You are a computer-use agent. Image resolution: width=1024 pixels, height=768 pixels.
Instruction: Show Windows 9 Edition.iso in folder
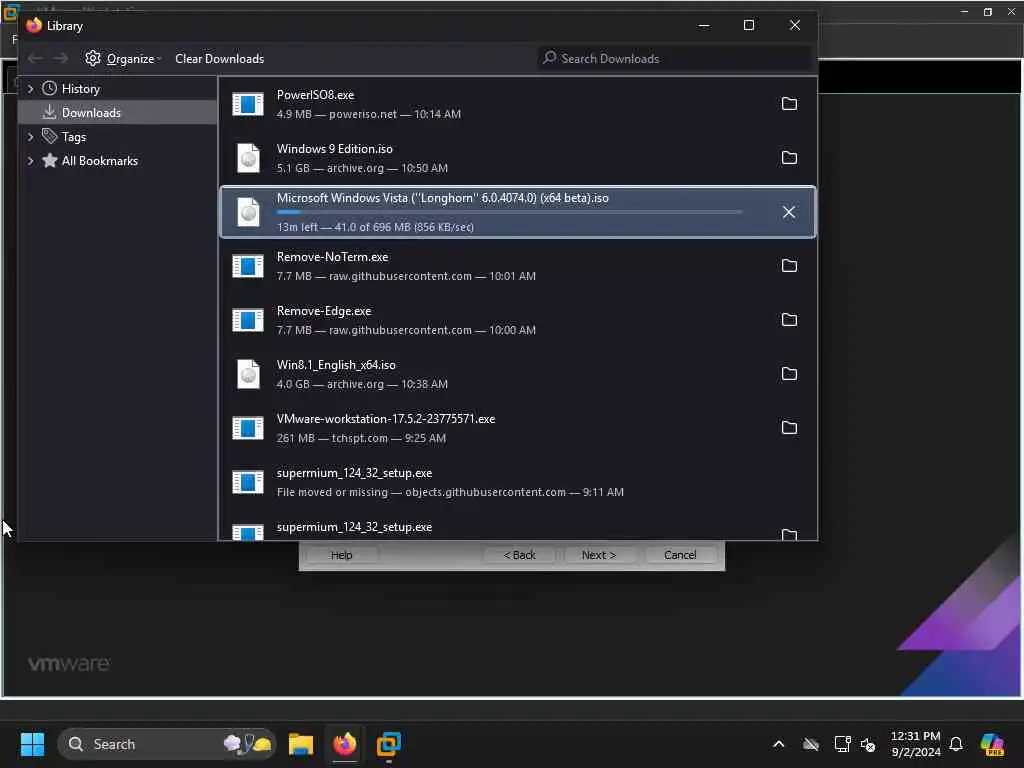[x=789, y=158]
